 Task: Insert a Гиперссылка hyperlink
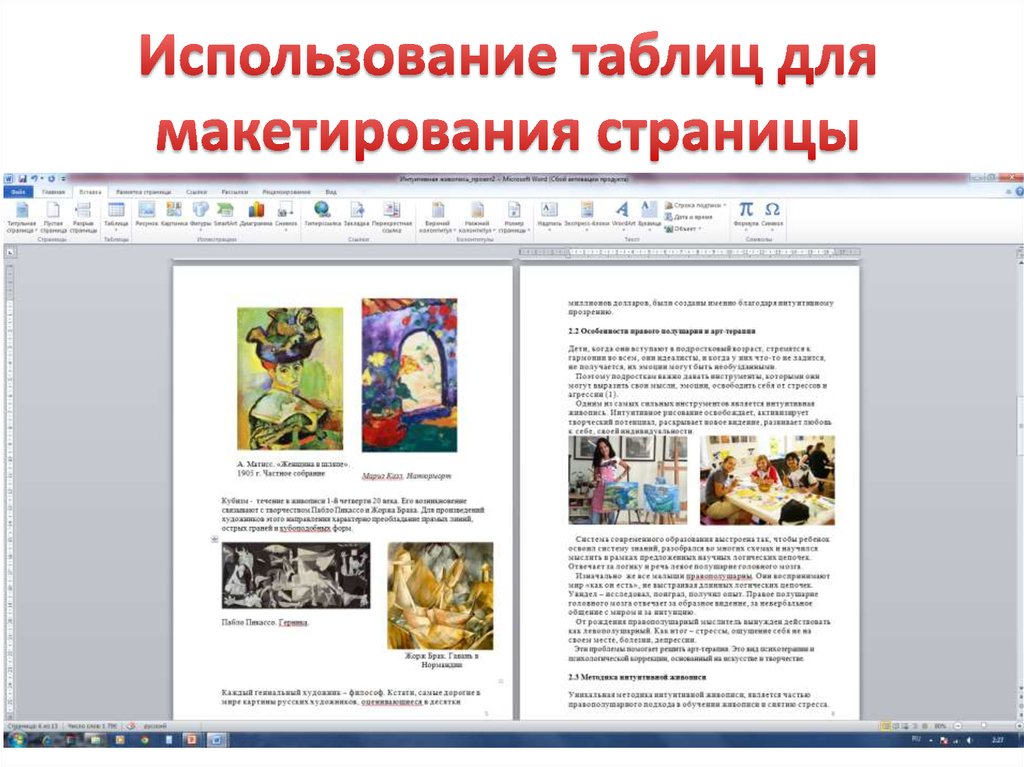pyautogui.click(x=322, y=213)
